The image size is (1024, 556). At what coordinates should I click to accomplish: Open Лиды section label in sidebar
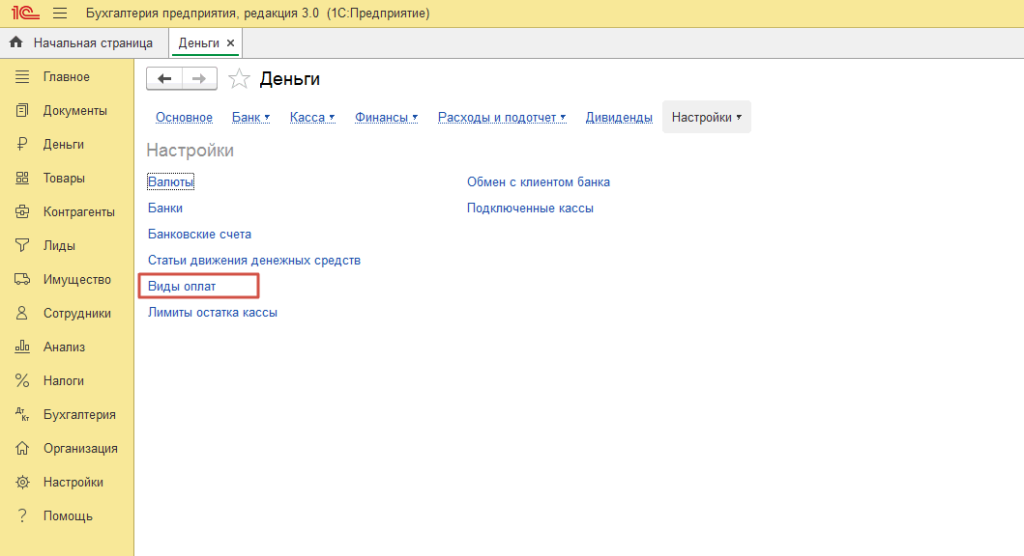pos(59,246)
